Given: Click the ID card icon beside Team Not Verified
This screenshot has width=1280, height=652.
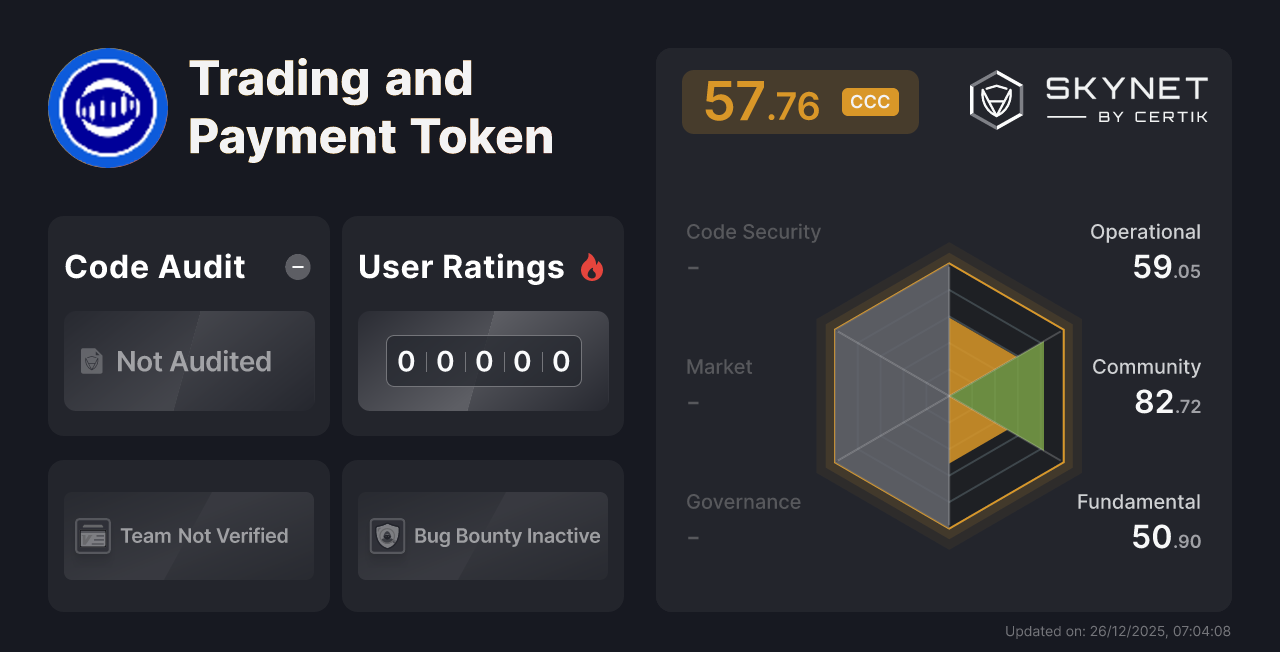Looking at the screenshot, I should pyautogui.click(x=93, y=536).
